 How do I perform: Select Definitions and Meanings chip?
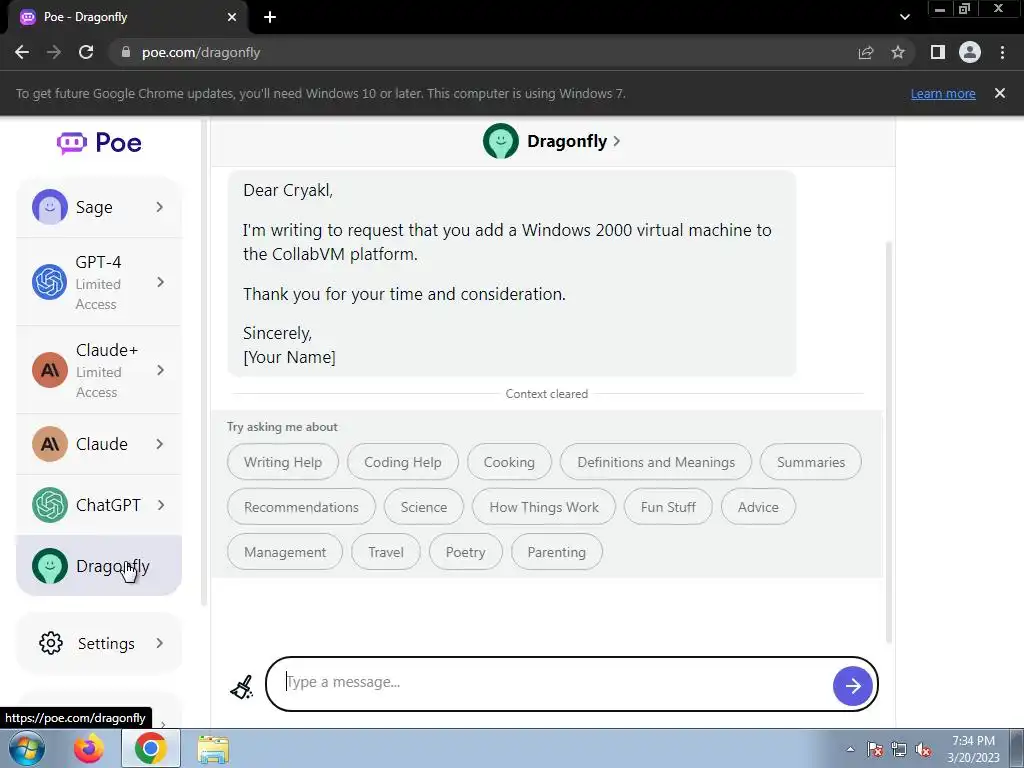[x=656, y=462]
